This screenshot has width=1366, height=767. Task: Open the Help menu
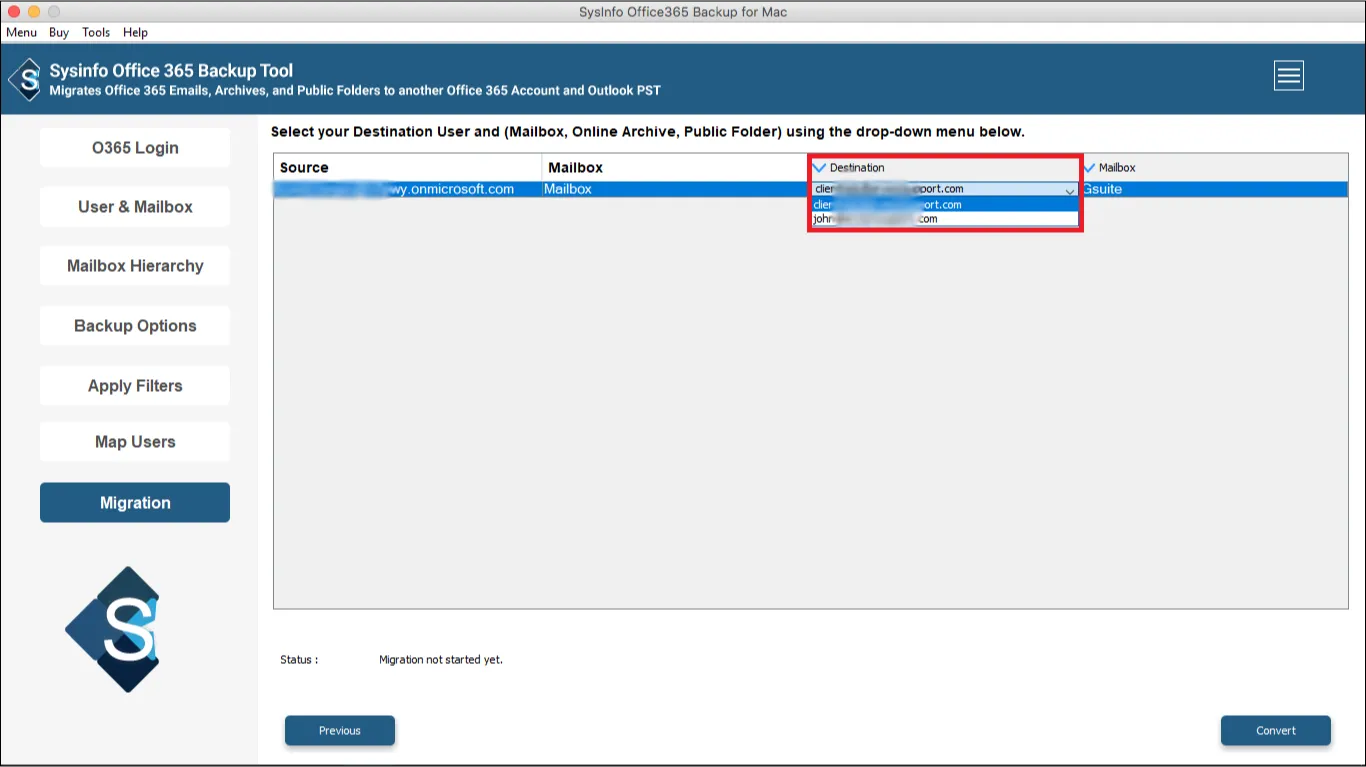coord(135,32)
